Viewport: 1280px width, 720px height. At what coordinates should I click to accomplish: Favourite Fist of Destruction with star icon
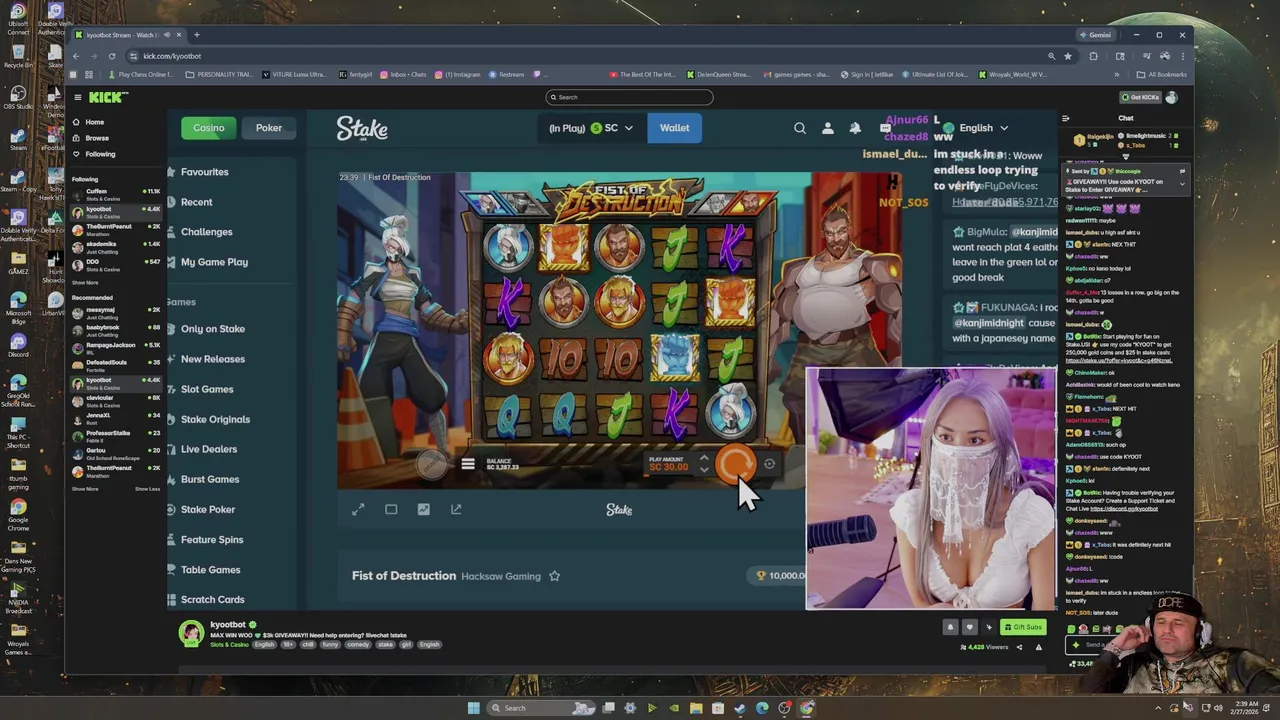coord(554,576)
